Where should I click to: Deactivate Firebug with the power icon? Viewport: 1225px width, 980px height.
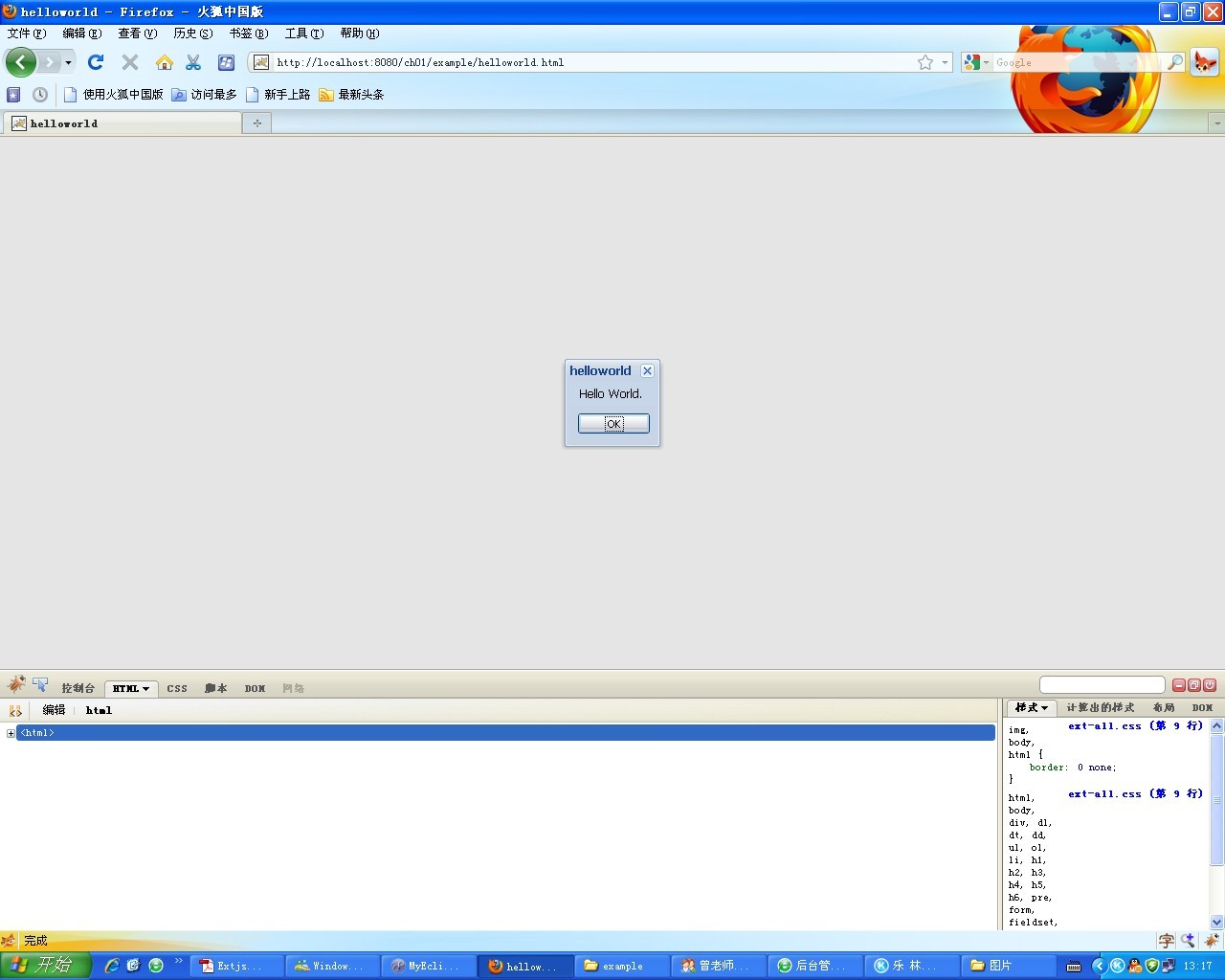(x=1210, y=685)
